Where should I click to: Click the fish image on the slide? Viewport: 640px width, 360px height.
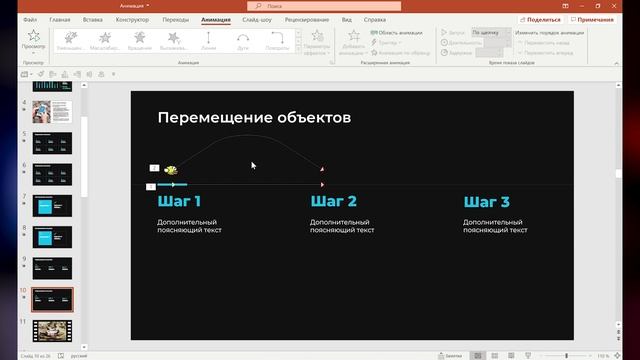point(171,170)
